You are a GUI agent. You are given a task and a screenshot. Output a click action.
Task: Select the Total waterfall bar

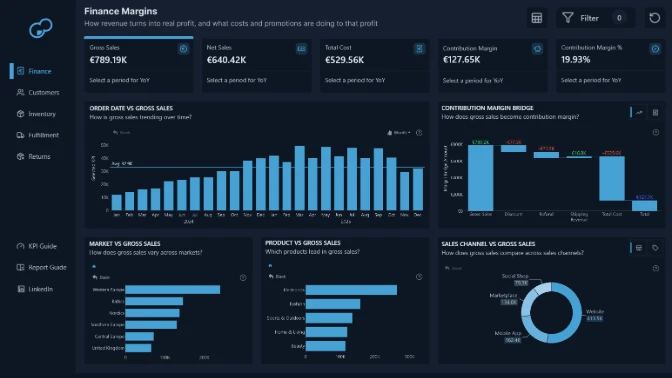pos(644,205)
